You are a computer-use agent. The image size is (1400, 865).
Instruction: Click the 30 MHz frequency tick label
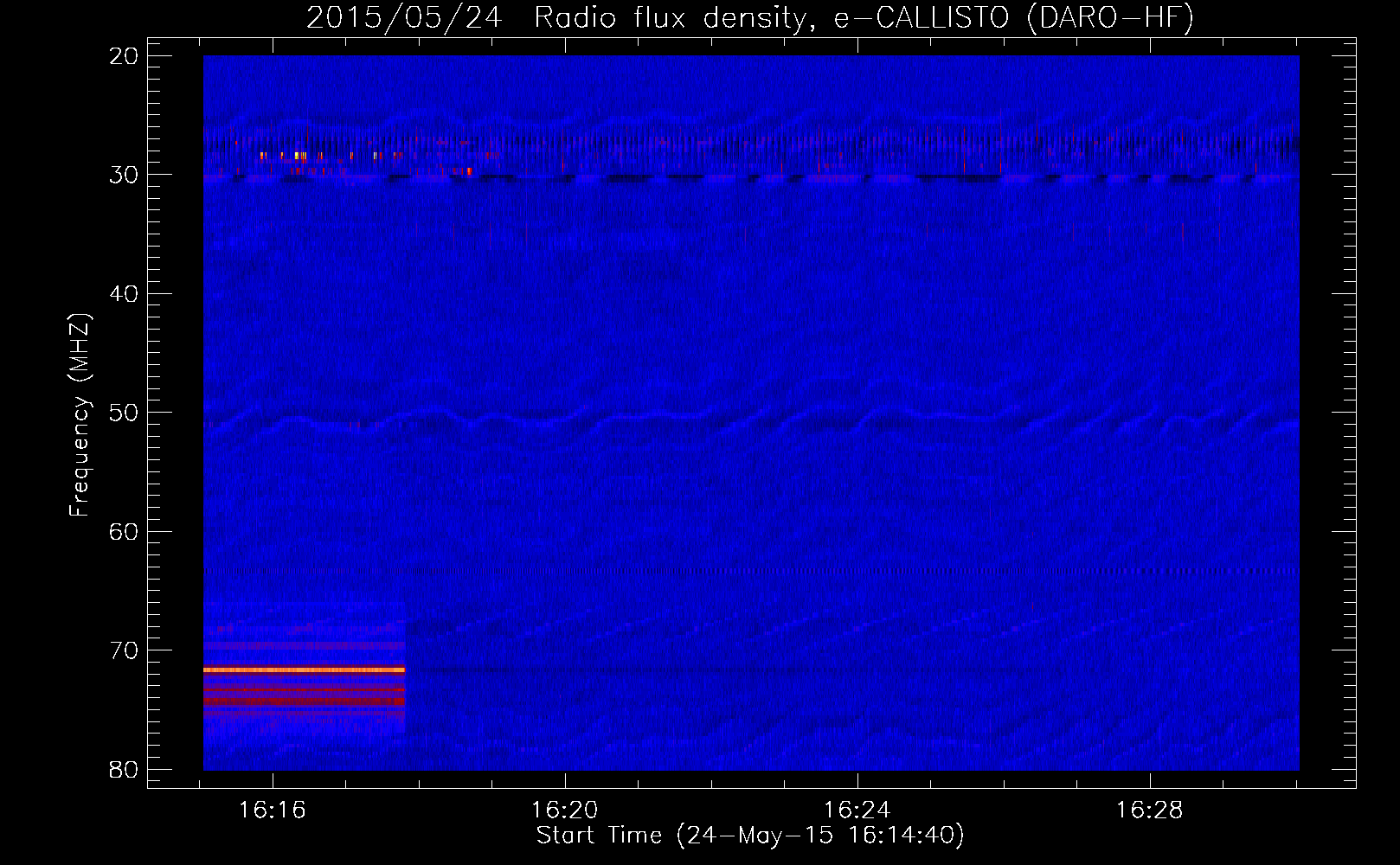124,175
